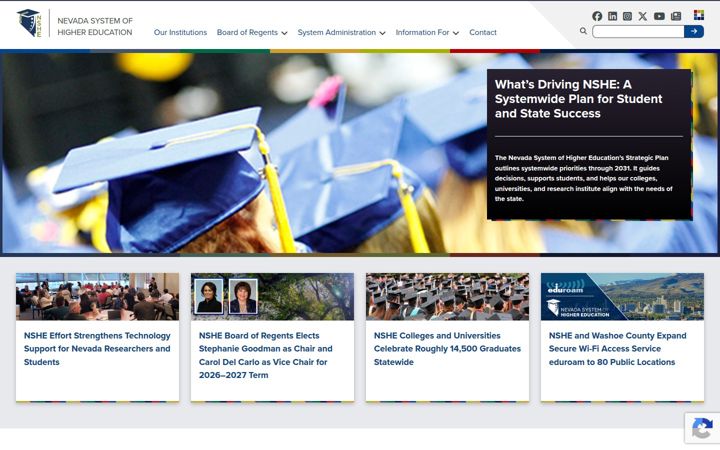The image size is (720, 450).
Task: Open the Information For dropdown
Action: (x=427, y=33)
